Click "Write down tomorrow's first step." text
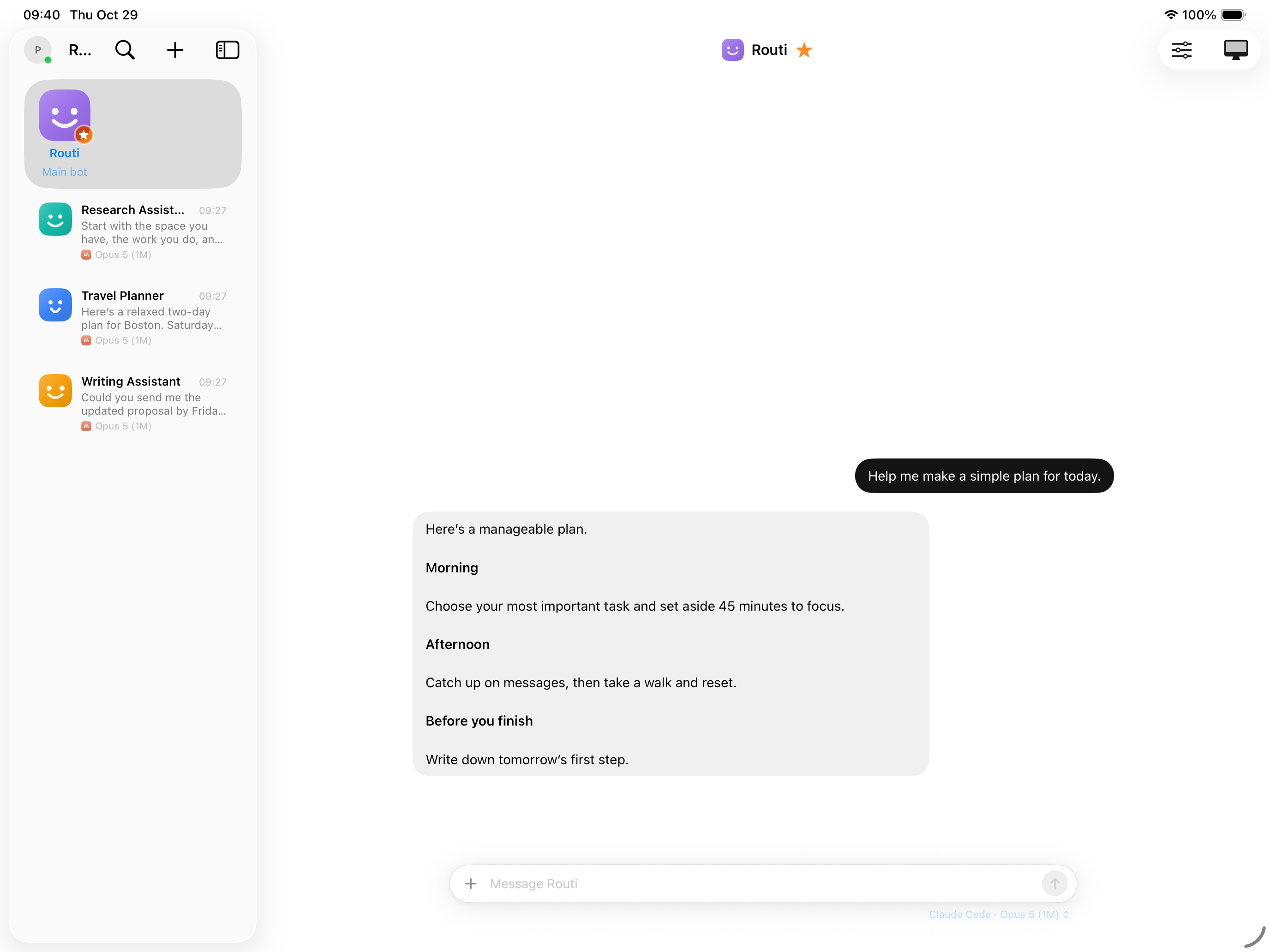 [x=527, y=759]
